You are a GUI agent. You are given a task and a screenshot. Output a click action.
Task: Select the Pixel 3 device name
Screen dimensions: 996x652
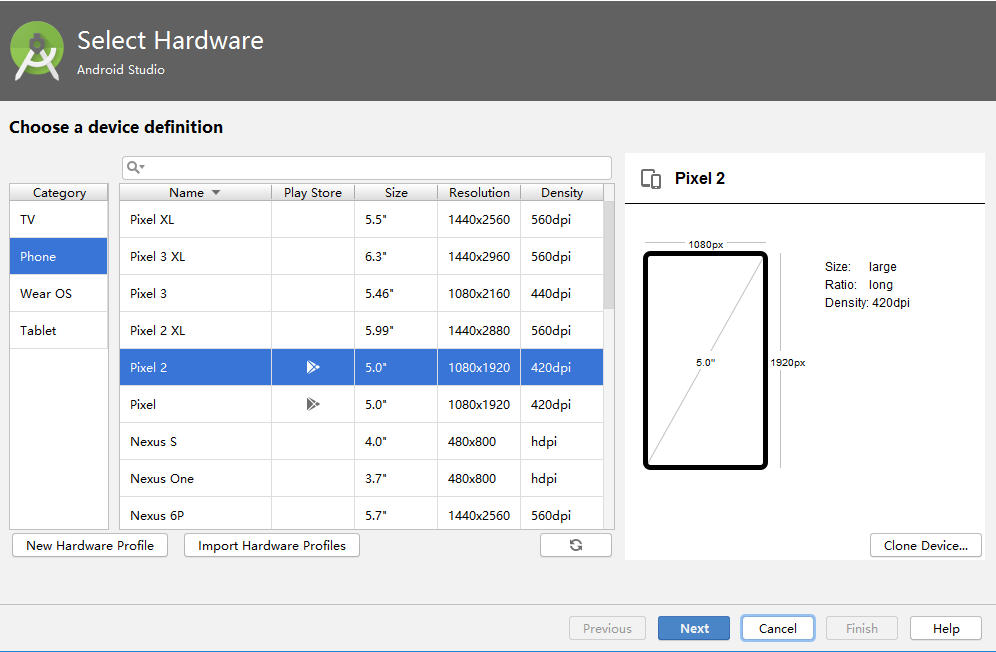pyautogui.click(x=148, y=294)
